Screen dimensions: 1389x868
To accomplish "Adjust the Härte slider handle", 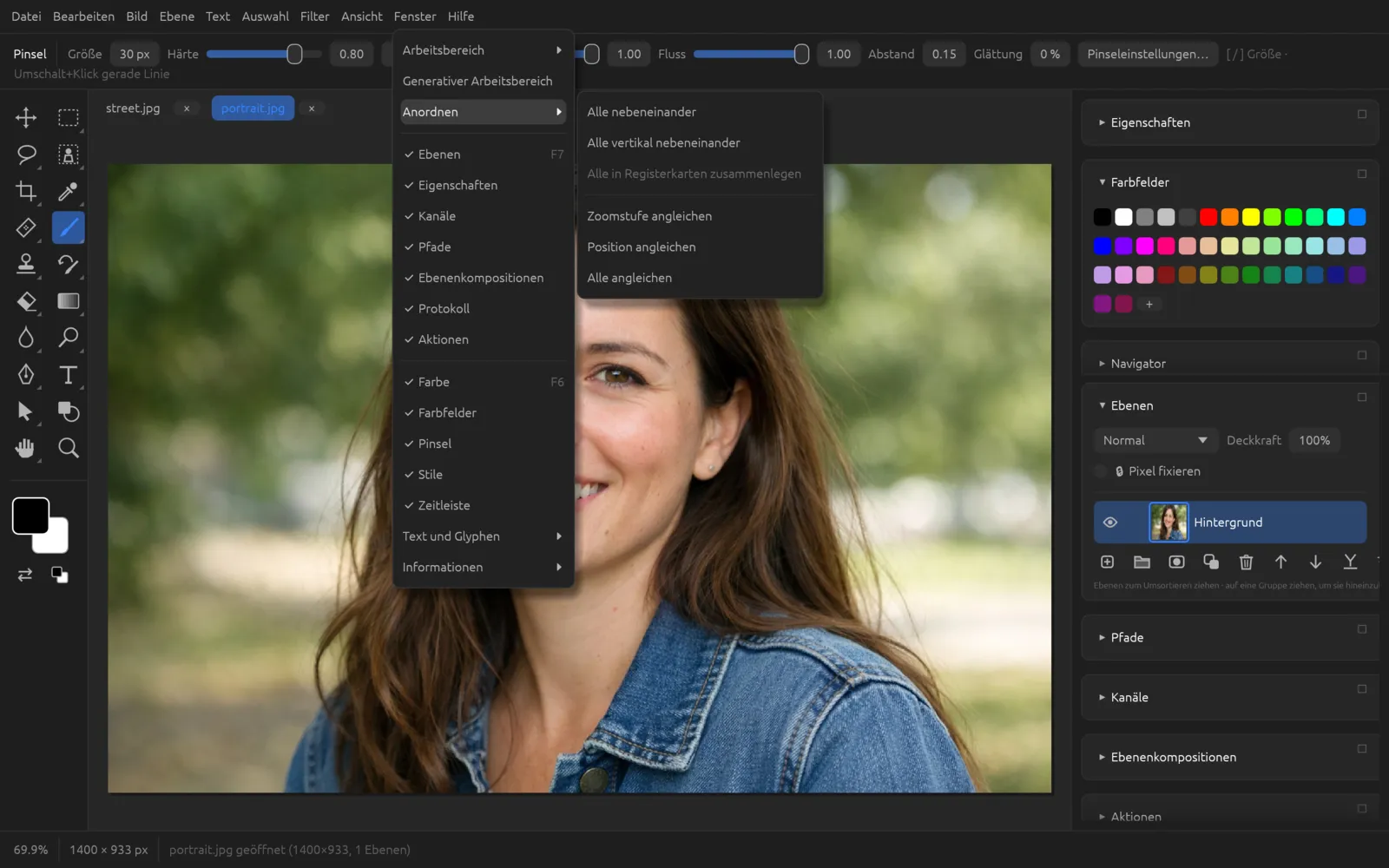I will [x=295, y=54].
